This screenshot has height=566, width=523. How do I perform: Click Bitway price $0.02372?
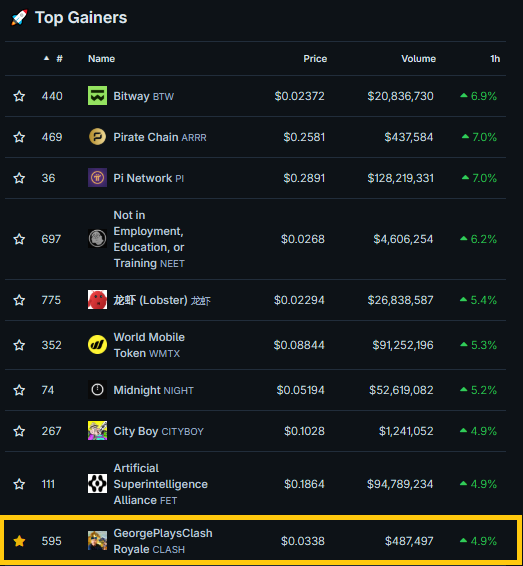tap(299, 96)
